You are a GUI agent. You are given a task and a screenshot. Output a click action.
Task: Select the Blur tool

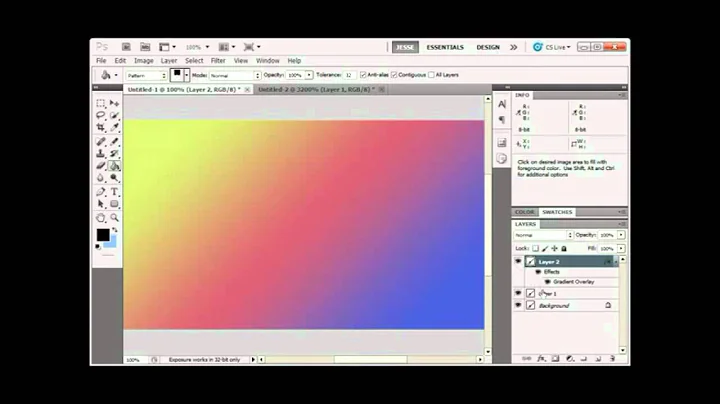(x=101, y=178)
